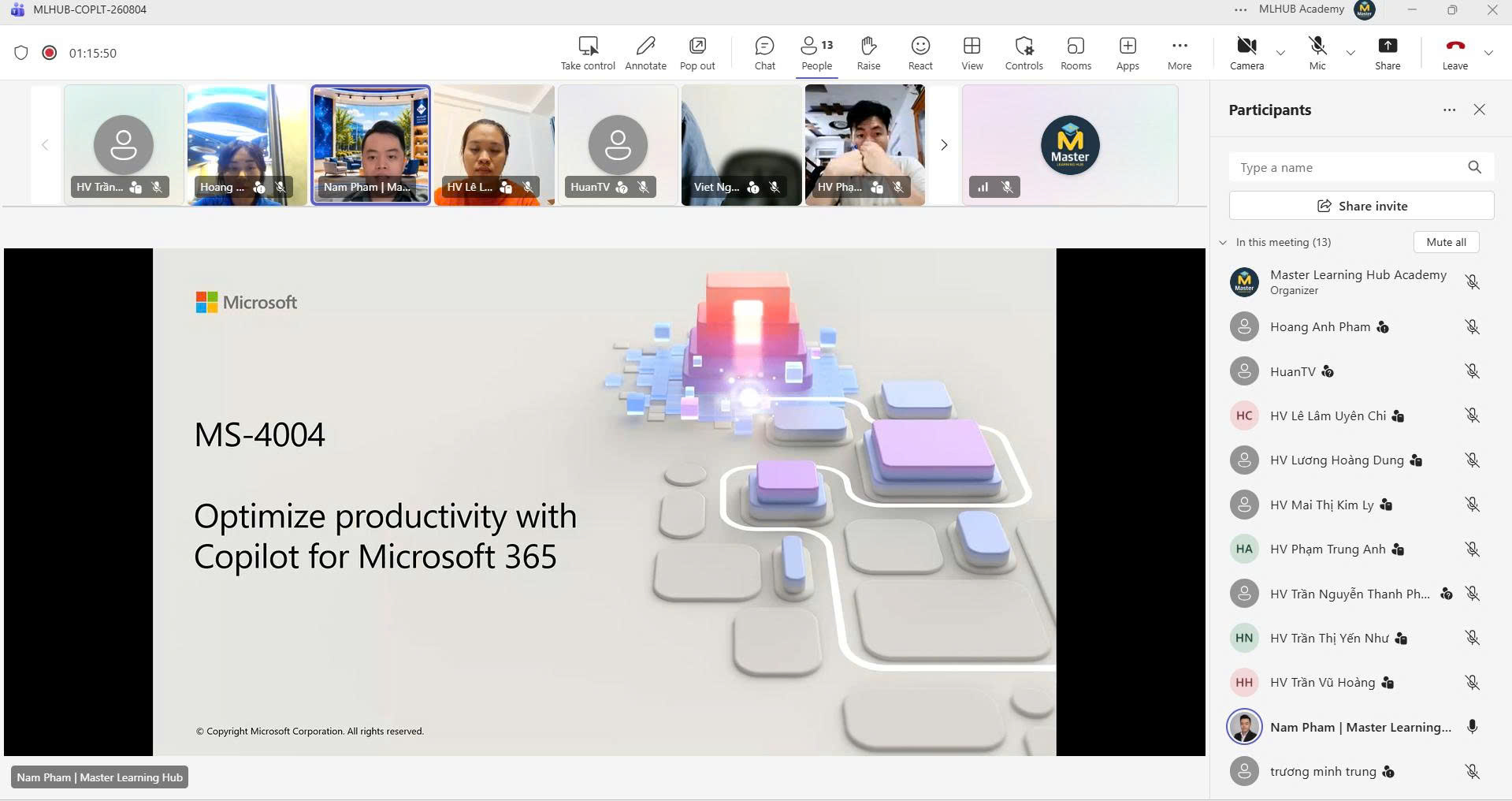
Task: Toggle mic for HuanTV in participant list
Action: click(x=1472, y=371)
